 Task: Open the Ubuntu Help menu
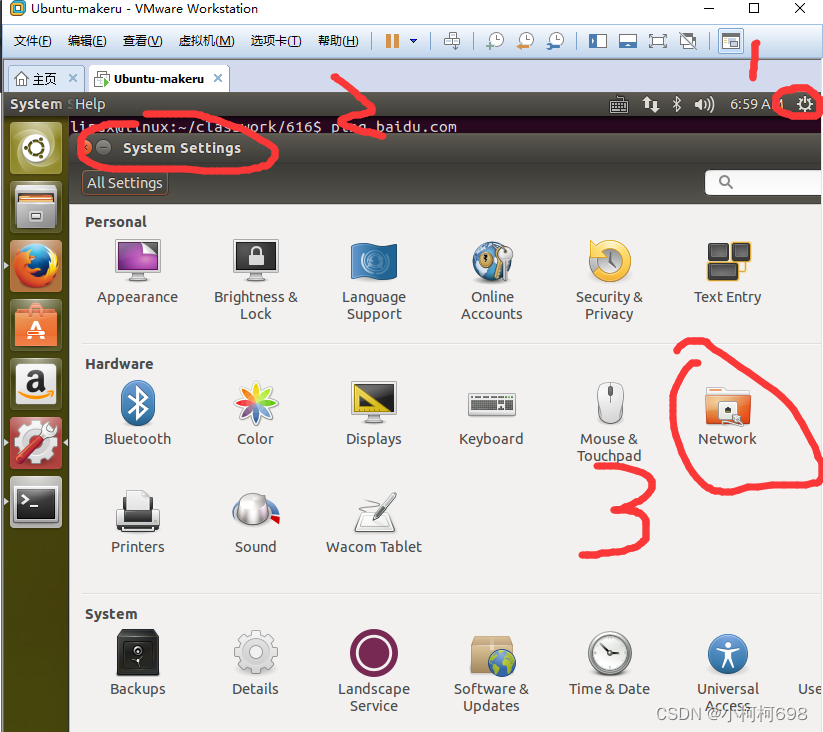[90, 104]
